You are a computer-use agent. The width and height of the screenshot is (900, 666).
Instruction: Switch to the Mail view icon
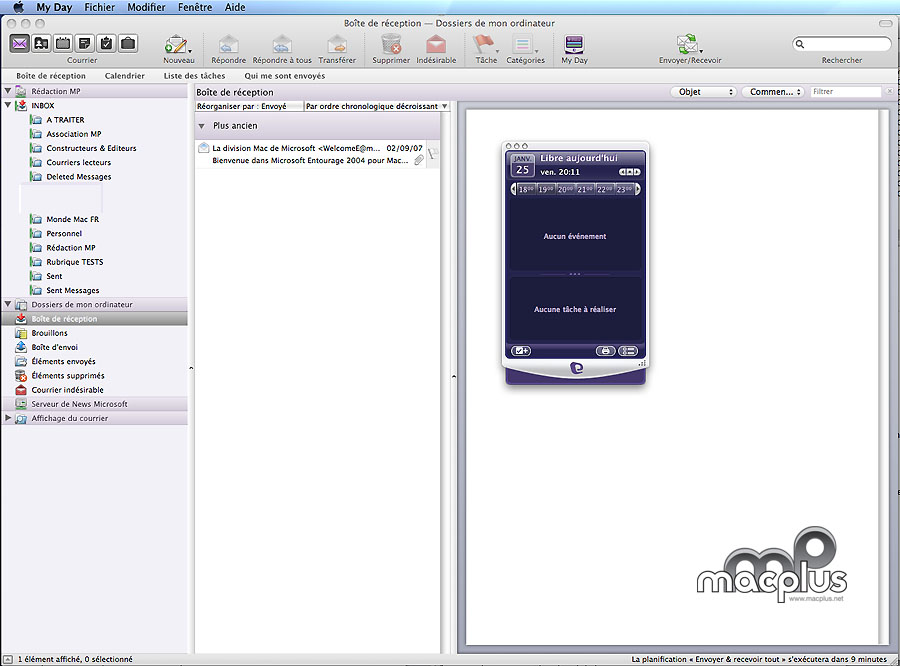[20, 43]
